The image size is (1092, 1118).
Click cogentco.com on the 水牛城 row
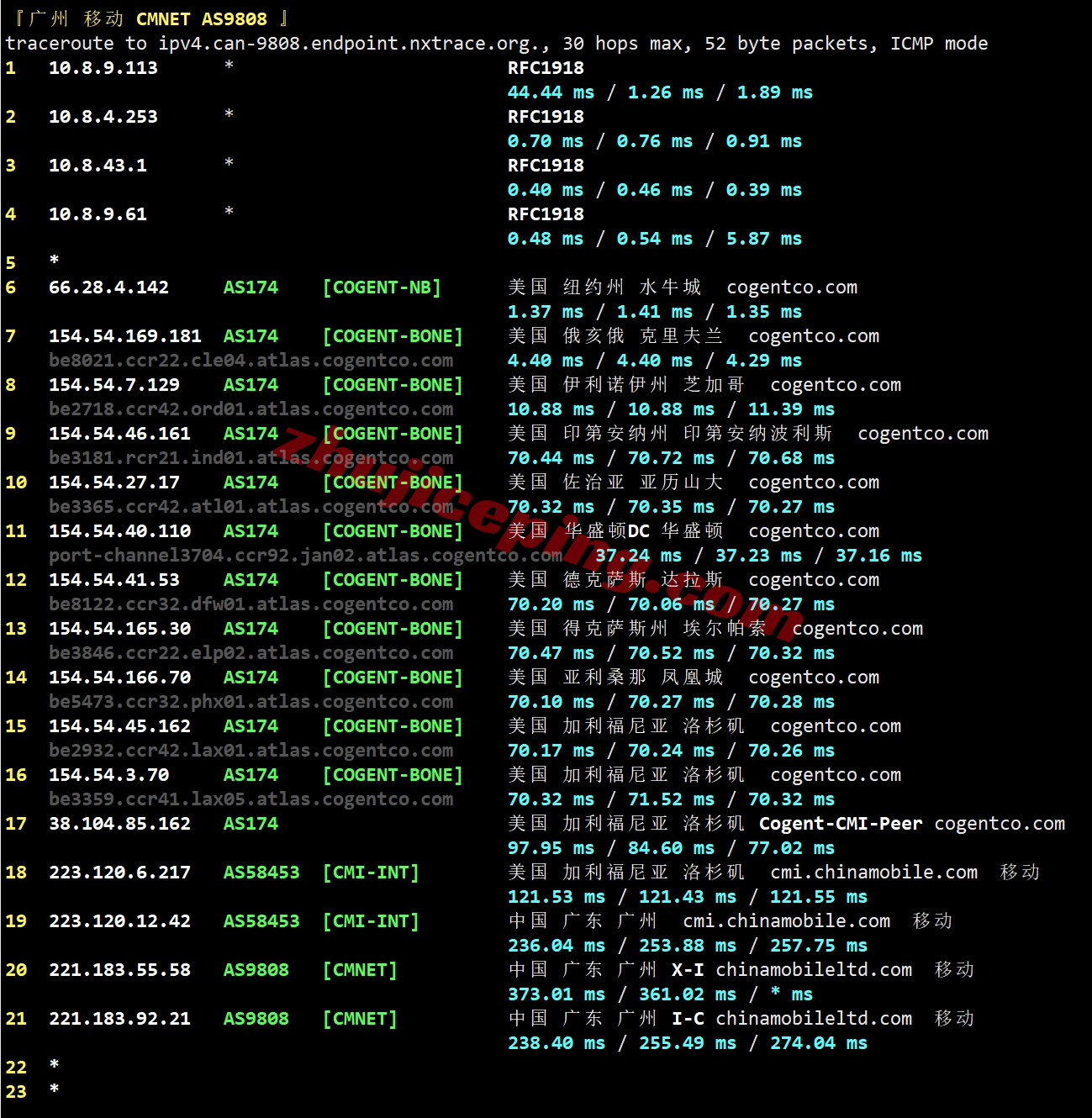point(792,287)
